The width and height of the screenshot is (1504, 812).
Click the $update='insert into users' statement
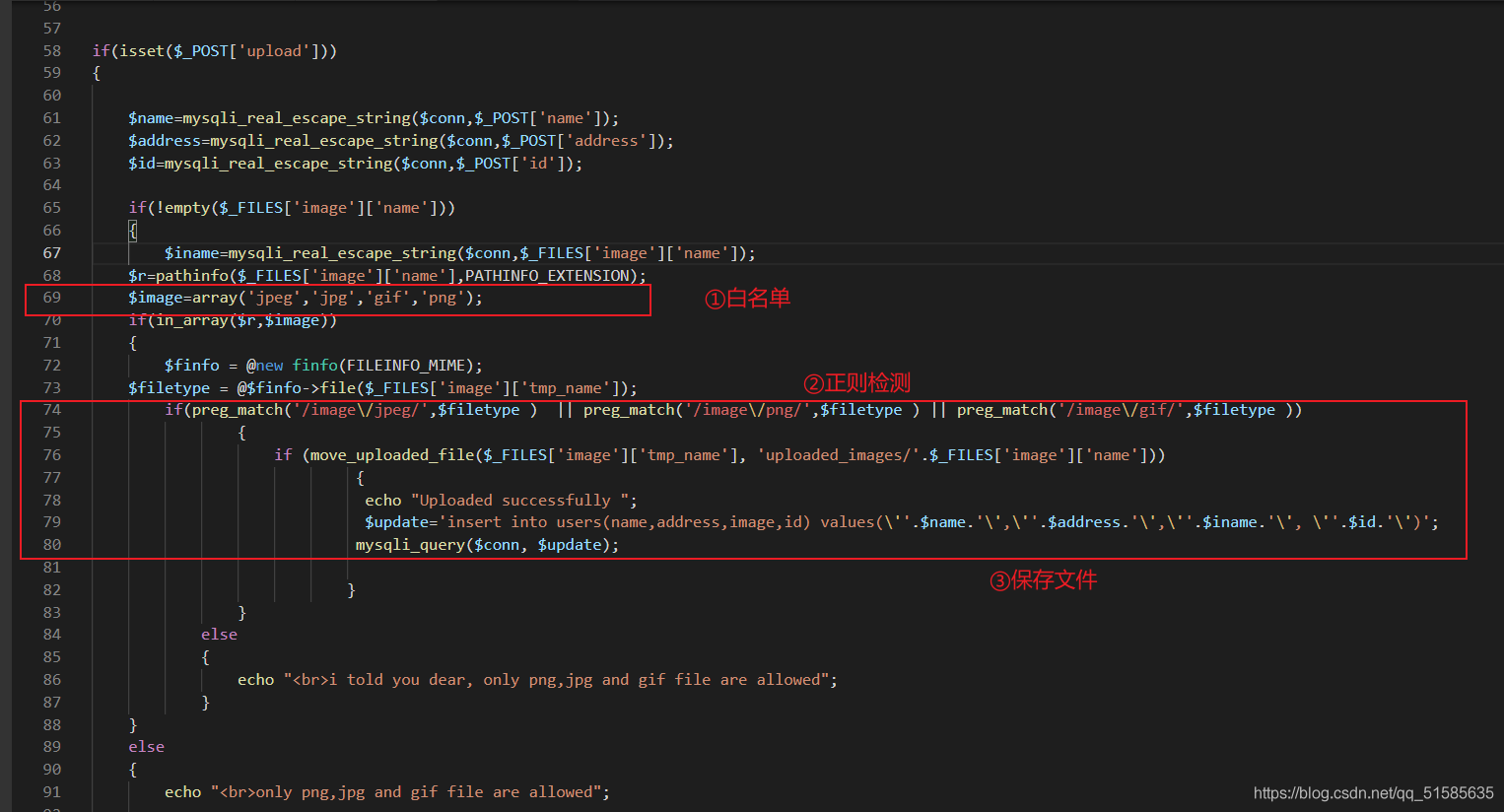click(x=902, y=522)
